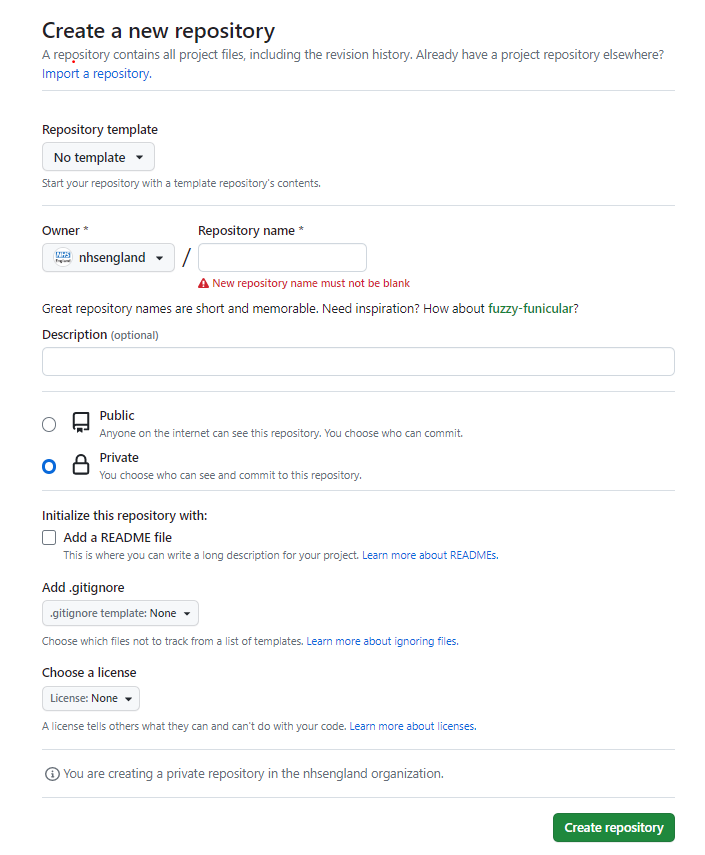Click the nhsengland organization avatar icon
The height and width of the screenshot is (855, 705).
click(x=63, y=258)
